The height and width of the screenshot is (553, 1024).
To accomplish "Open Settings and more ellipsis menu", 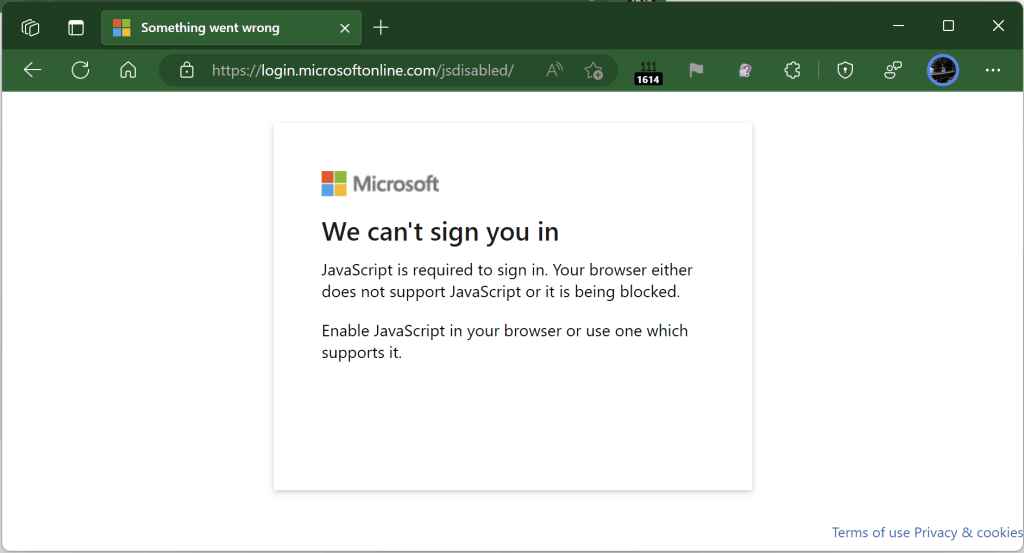I will pyautogui.click(x=992, y=70).
